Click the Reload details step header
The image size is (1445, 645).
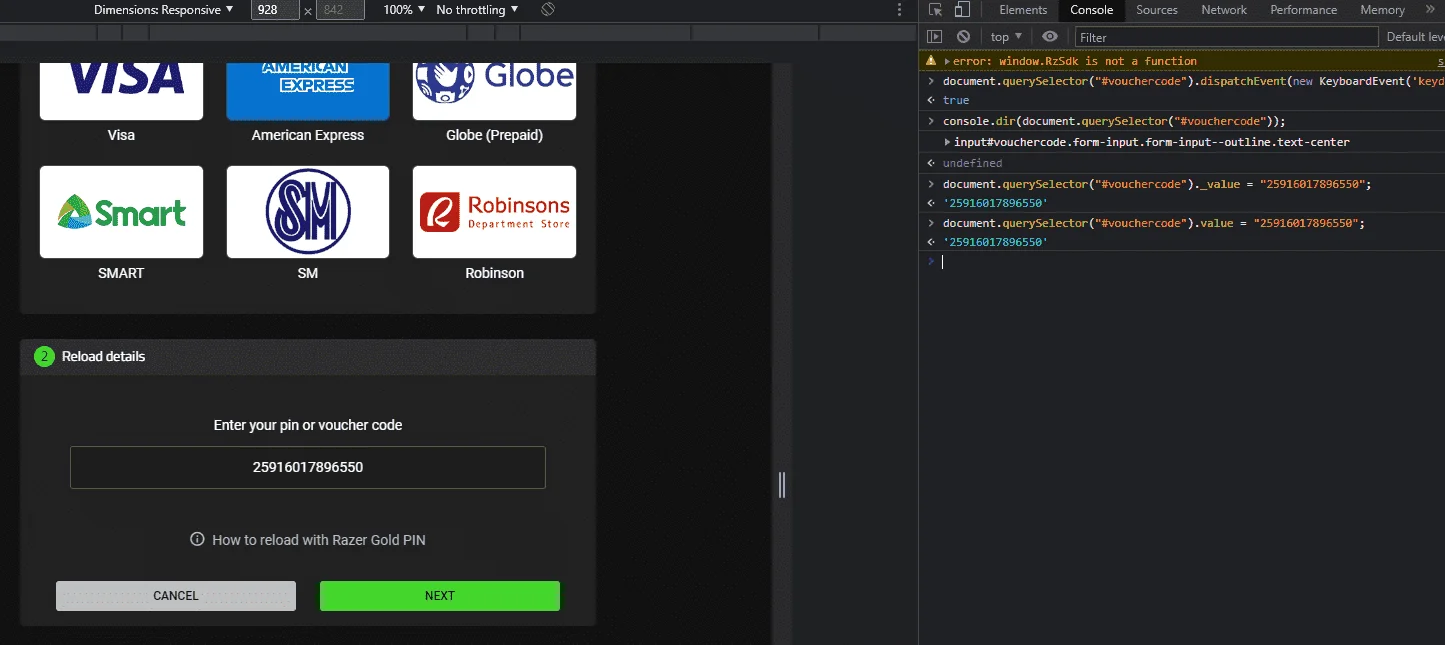point(308,356)
